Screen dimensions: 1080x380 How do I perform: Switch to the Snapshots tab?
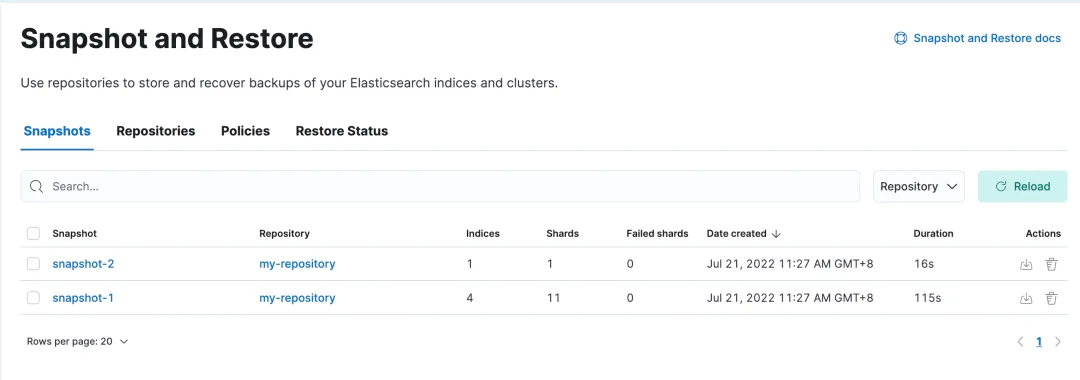coord(57,131)
